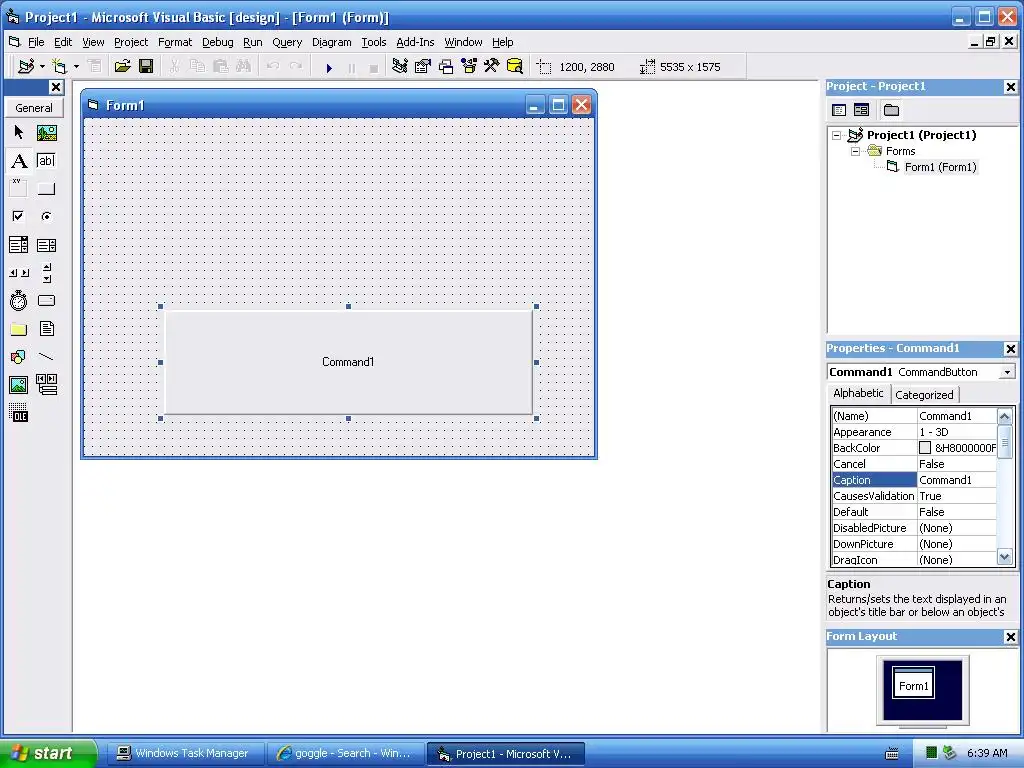The height and width of the screenshot is (768, 1024).
Task: Open the Debug menu
Action: pyautogui.click(x=217, y=42)
